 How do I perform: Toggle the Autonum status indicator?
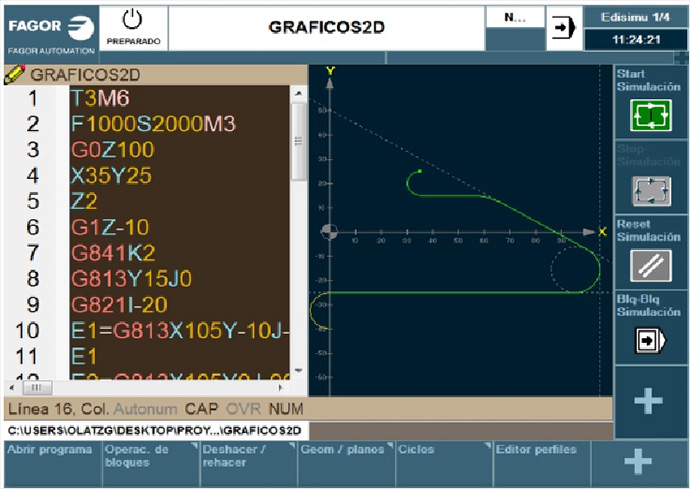[x=145, y=409]
